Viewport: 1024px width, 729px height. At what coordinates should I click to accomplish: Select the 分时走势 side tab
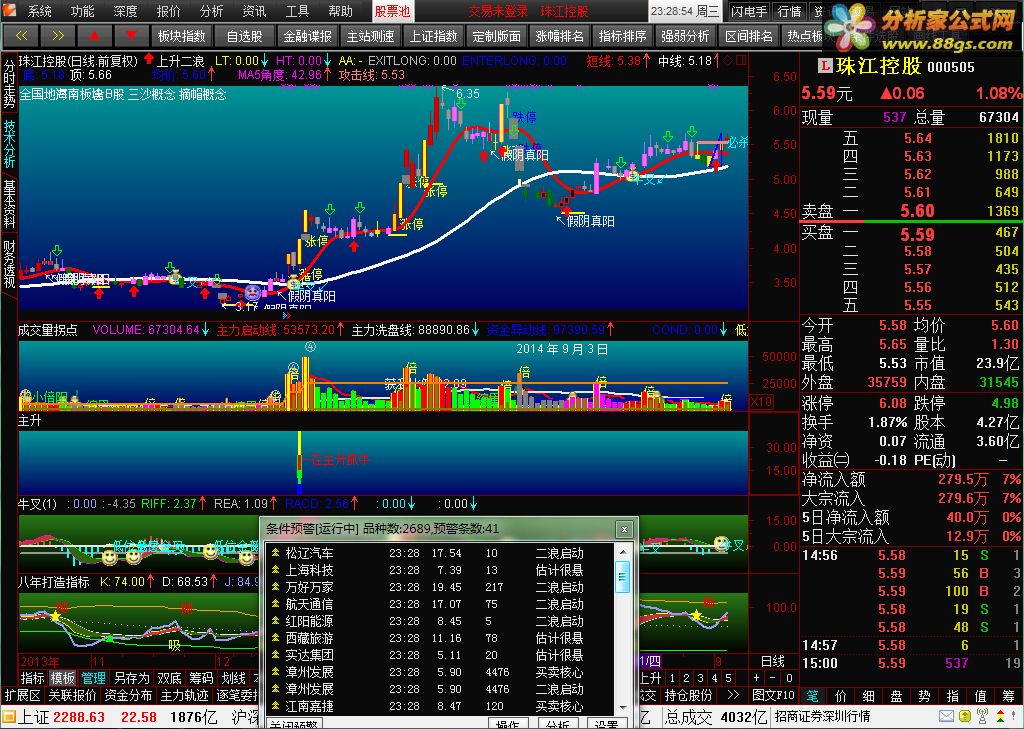coord(9,84)
